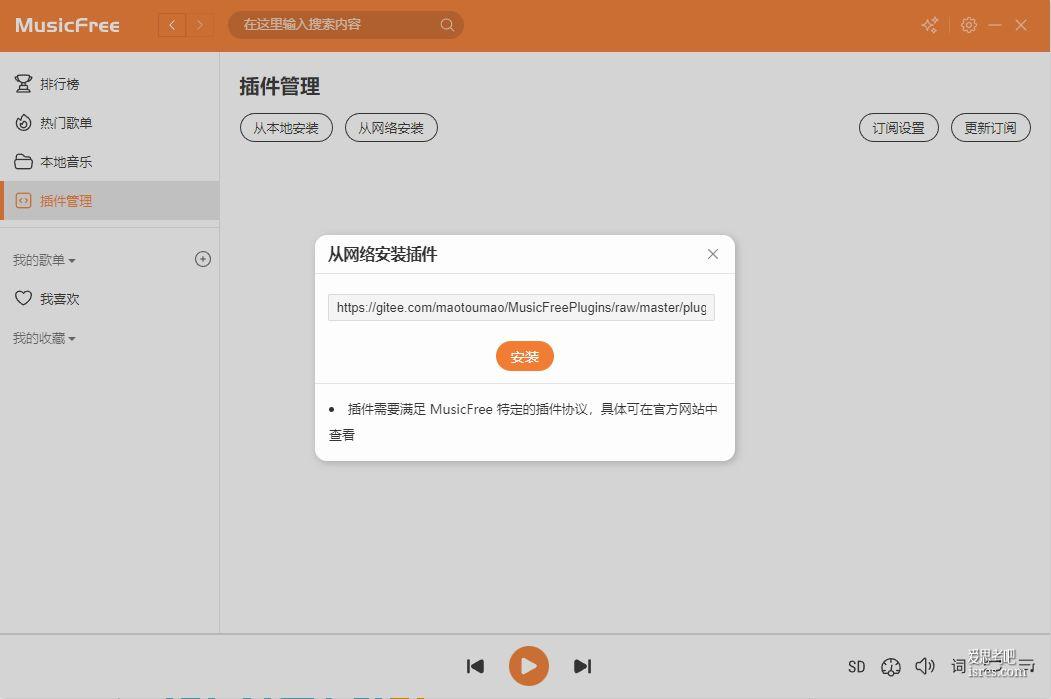The height and width of the screenshot is (699, 1051).
Task: Add a new playlist with the plus icon
Action: click(203, 260)
